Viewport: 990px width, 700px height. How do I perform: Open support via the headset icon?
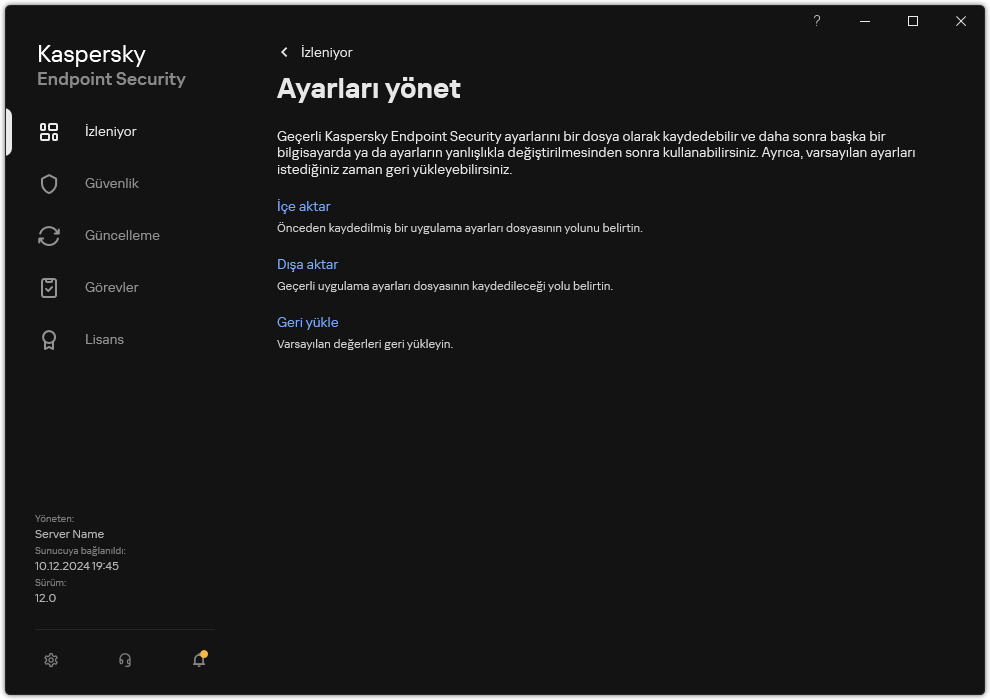click(124, 660)
